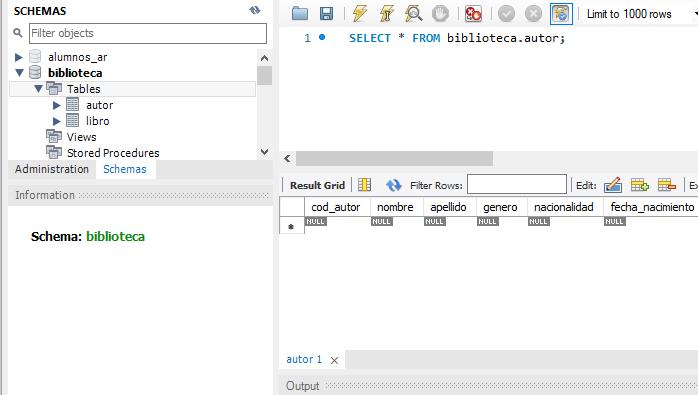
Task: Stop query execution hand icon
Action: tap(440, 14)
